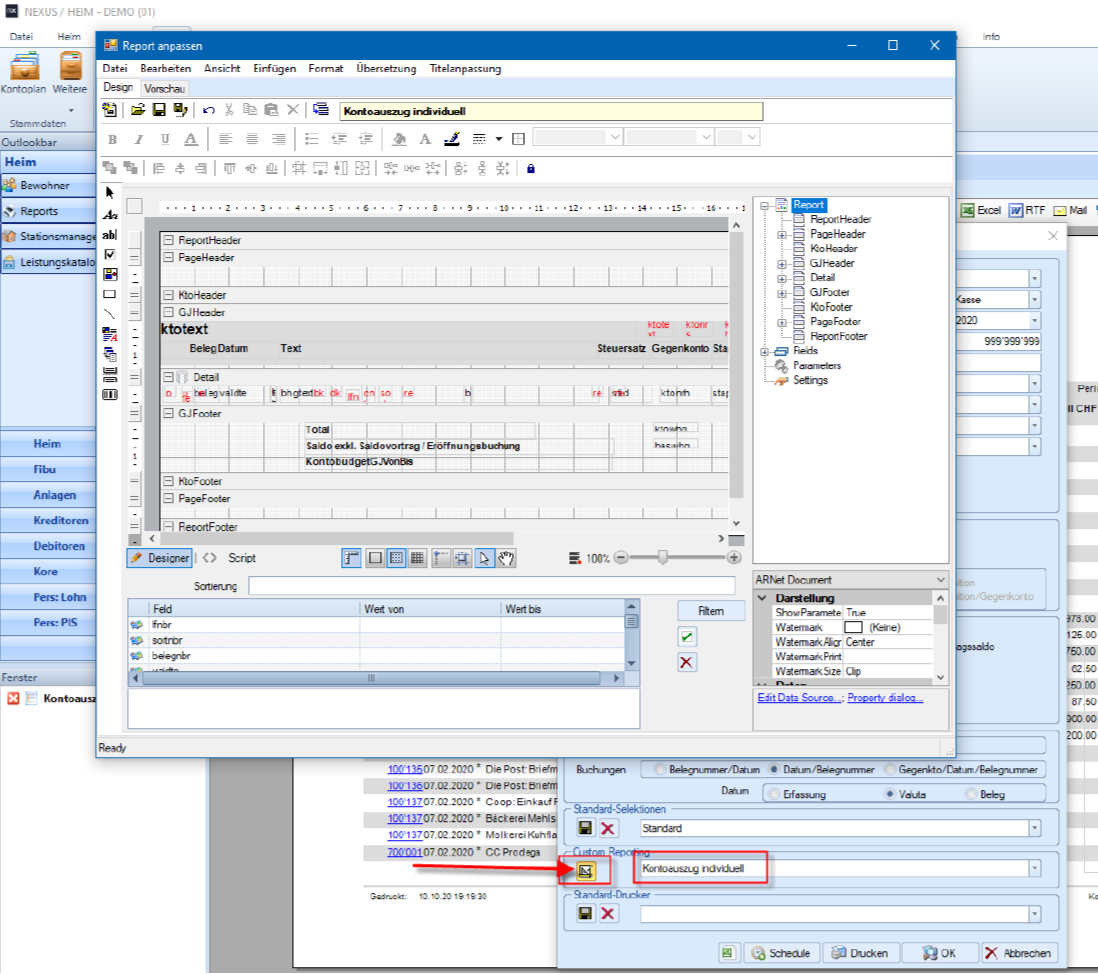Image resolution: width=1098 pixels, height=974 pixels.
Task: Choose the Belegnummer/Datum radio option
Action: pos(658,769)
